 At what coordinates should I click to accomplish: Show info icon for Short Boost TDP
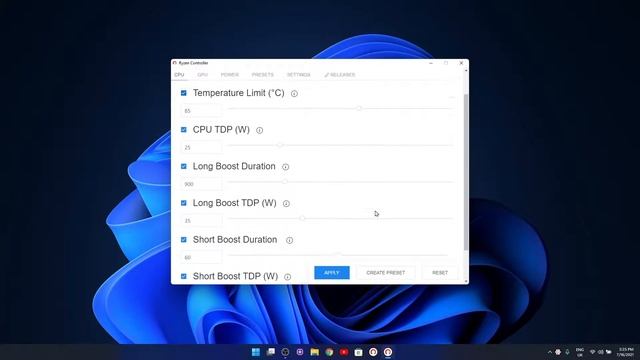click(x=288, y=277)
